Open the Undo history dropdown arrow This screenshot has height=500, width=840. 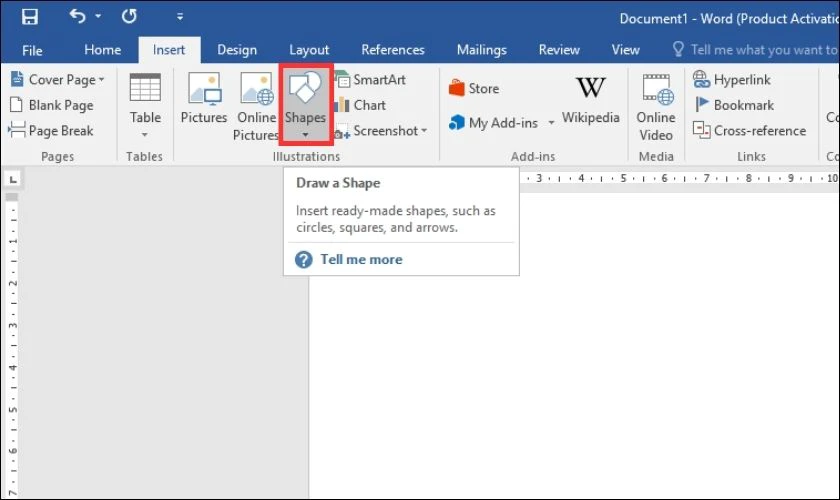coord(98,16)
